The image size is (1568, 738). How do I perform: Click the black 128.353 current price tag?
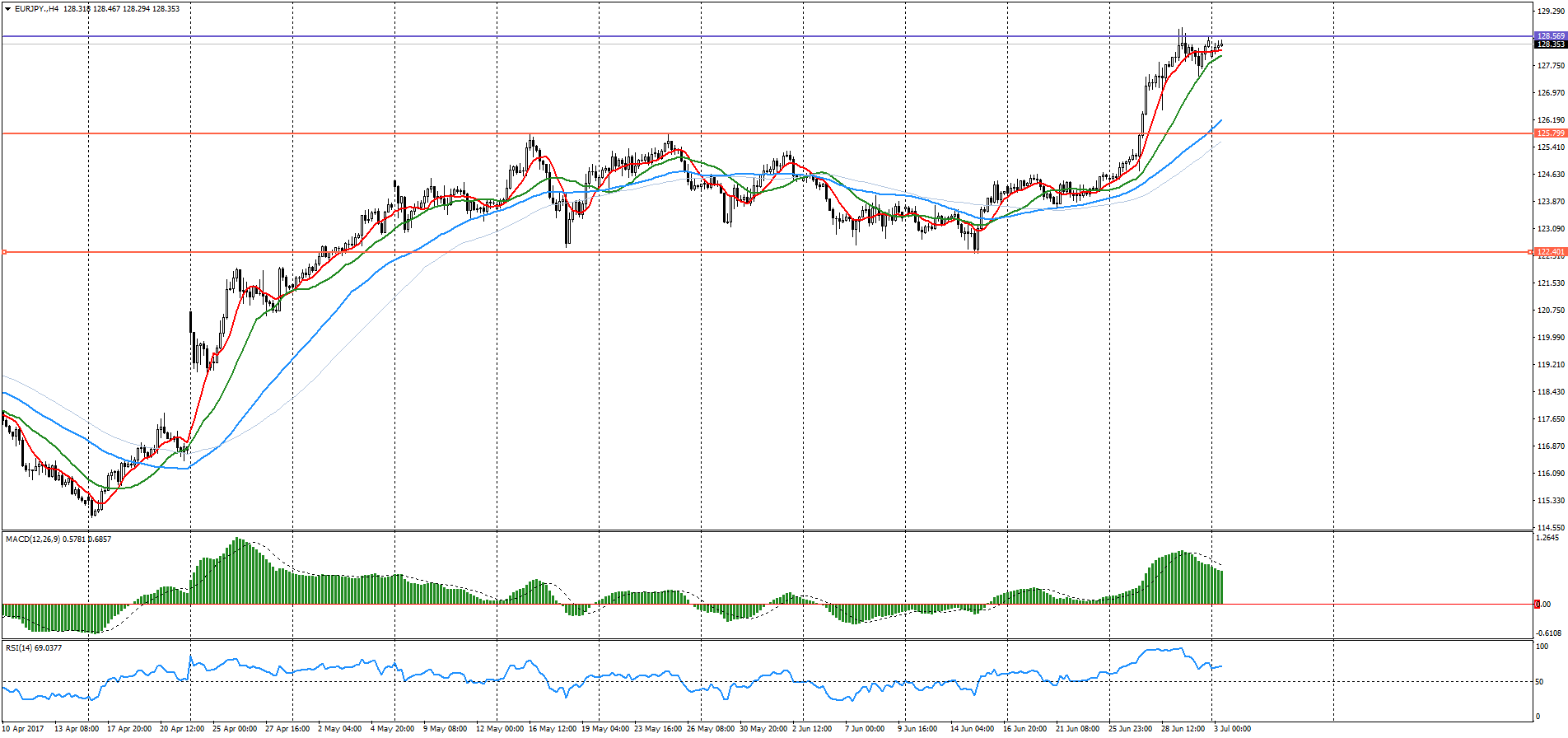pos(1551,44)
